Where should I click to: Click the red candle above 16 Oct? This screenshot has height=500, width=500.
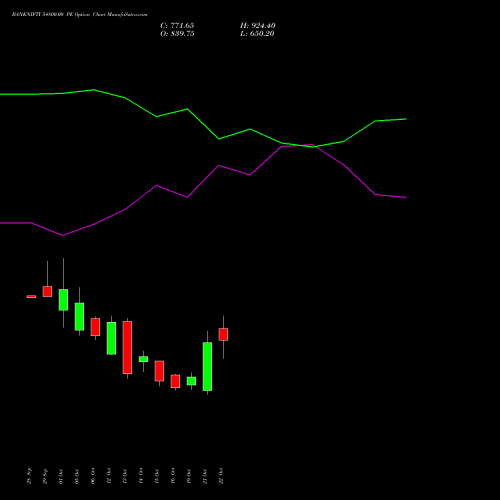[x=175, y=381]
